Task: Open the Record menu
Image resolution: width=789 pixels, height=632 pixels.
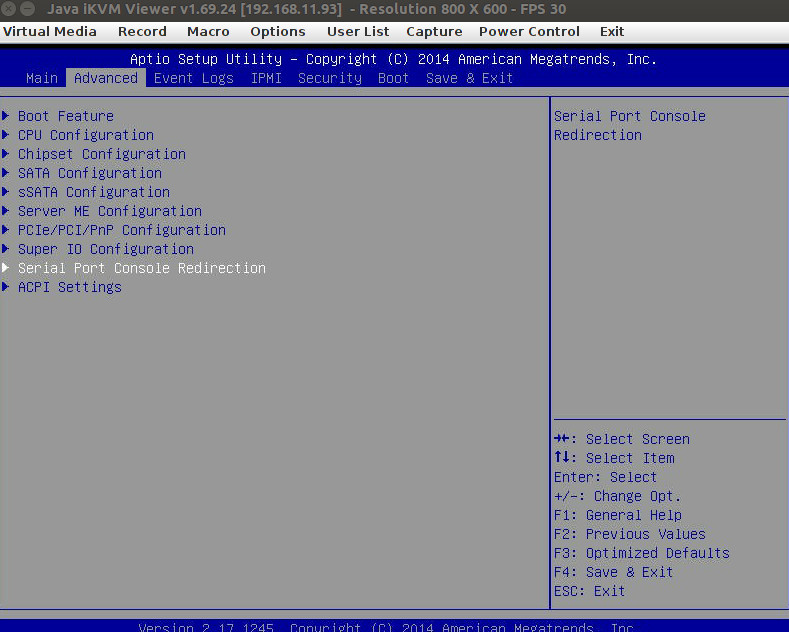Action: tap(142, 32)
